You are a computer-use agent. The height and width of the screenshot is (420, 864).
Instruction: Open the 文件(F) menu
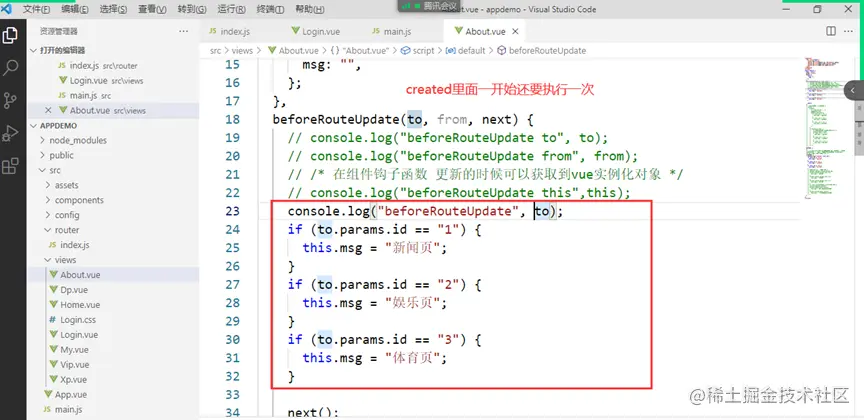36,9
